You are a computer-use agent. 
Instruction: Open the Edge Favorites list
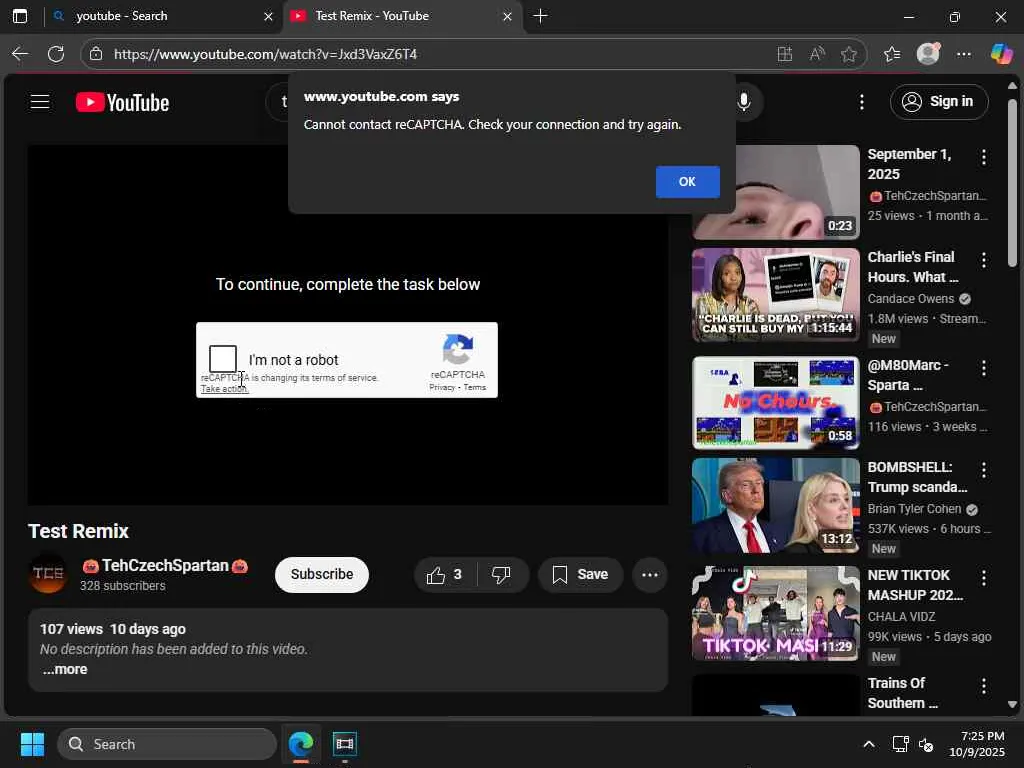click(891, 54)
